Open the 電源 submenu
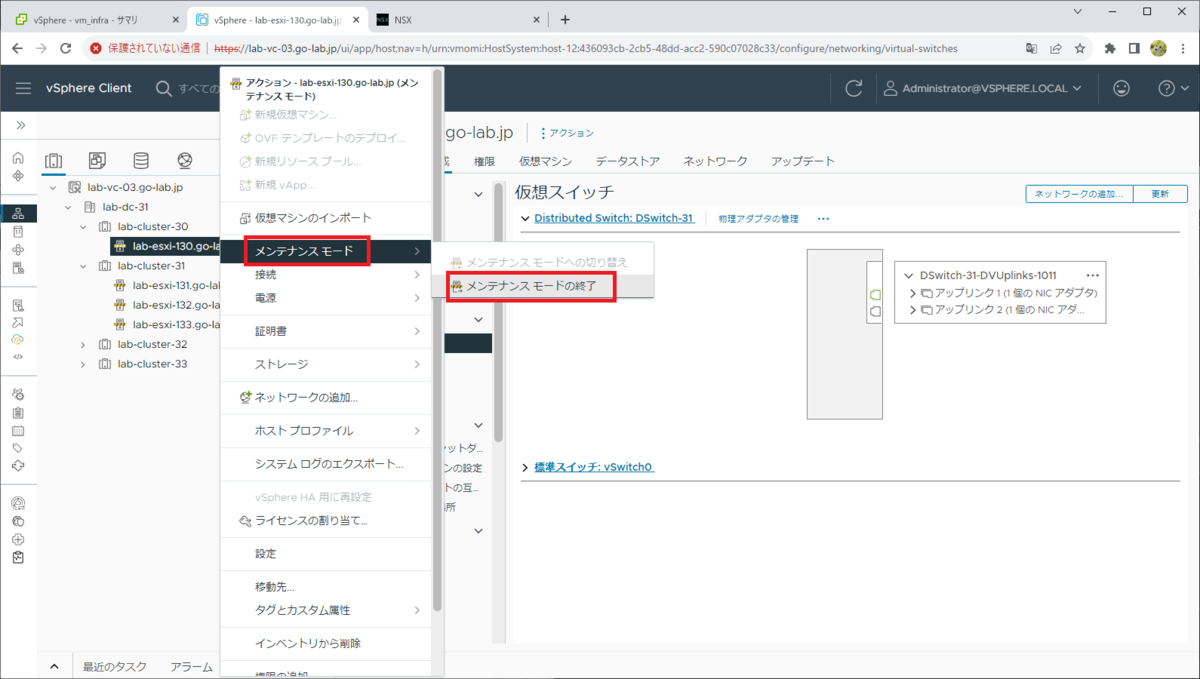 [327, 298]
